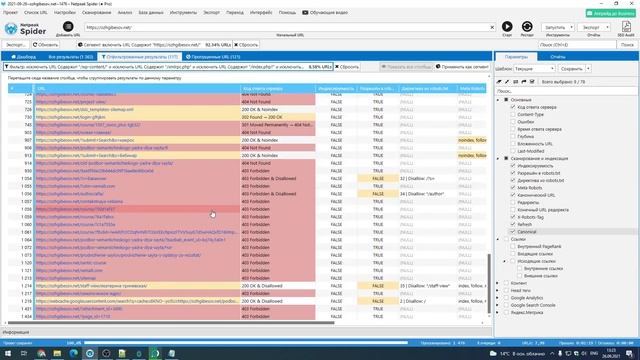640x360 pixels.
Task: Open Edge browser from the taskbar
Action: (x=73, y=353)
